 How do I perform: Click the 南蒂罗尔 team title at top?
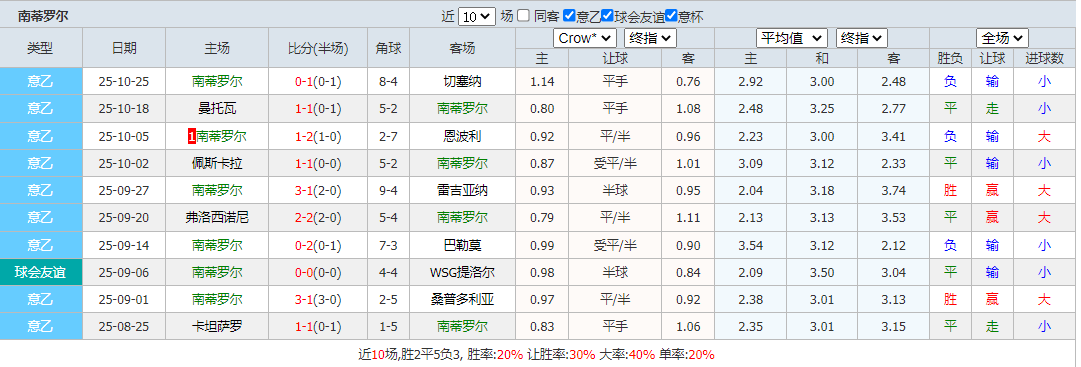point(43,16)
